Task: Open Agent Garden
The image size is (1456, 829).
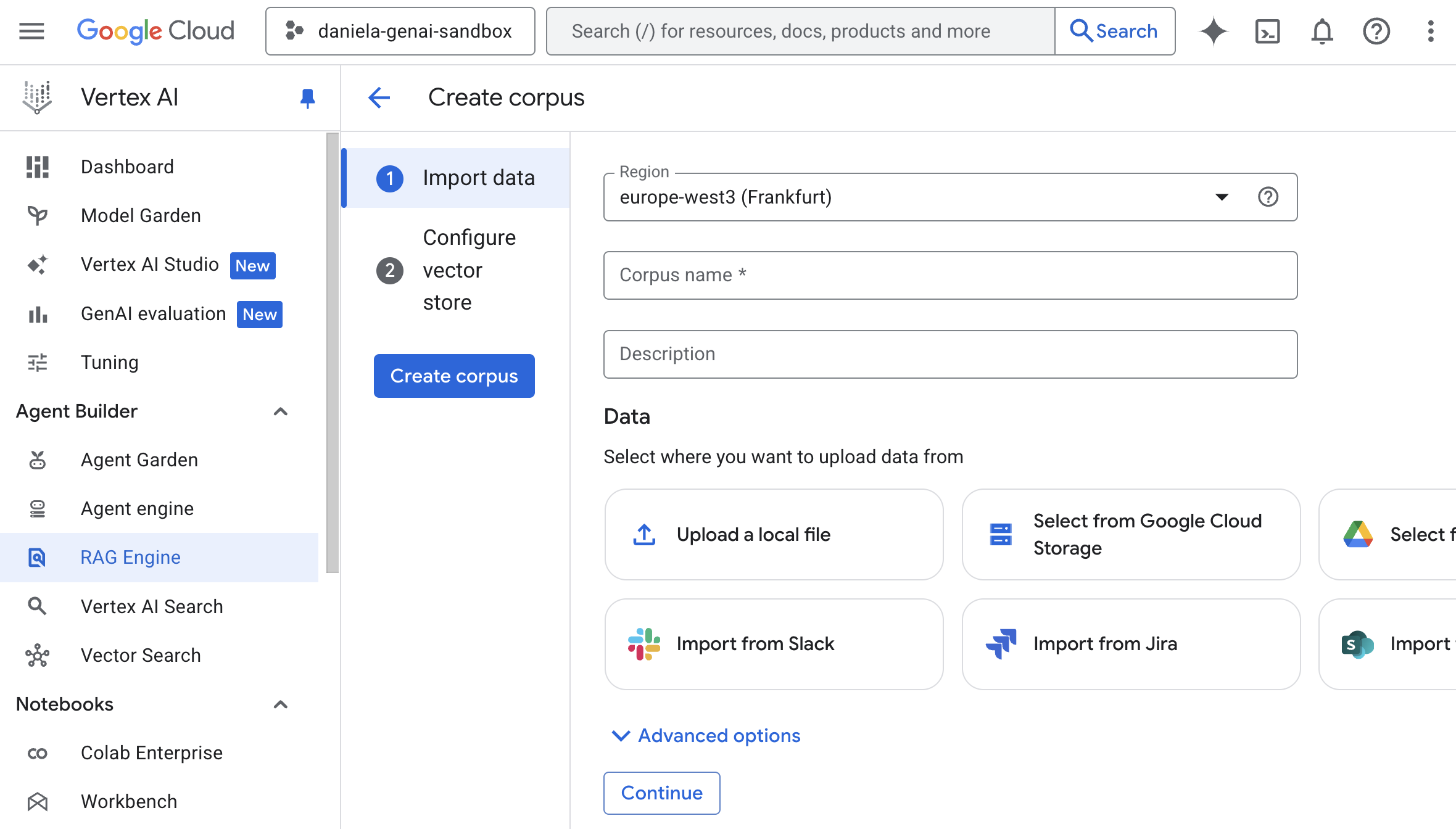Action: (x=159, y=460)
